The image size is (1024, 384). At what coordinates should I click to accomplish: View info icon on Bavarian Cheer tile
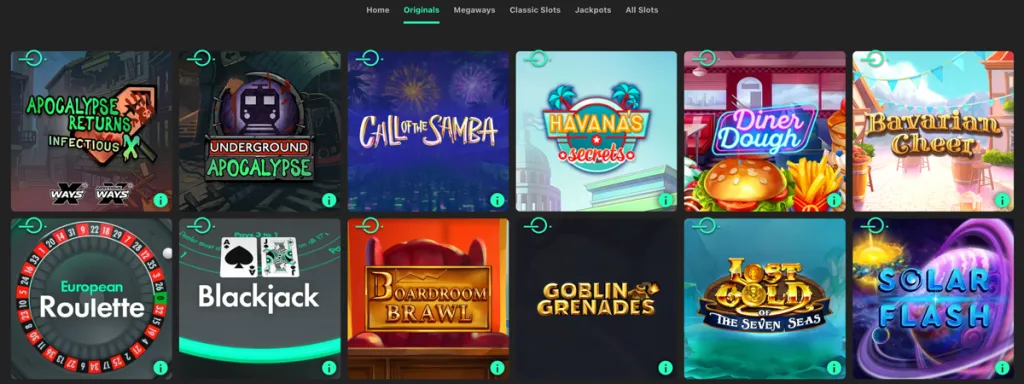(1002, 200)
